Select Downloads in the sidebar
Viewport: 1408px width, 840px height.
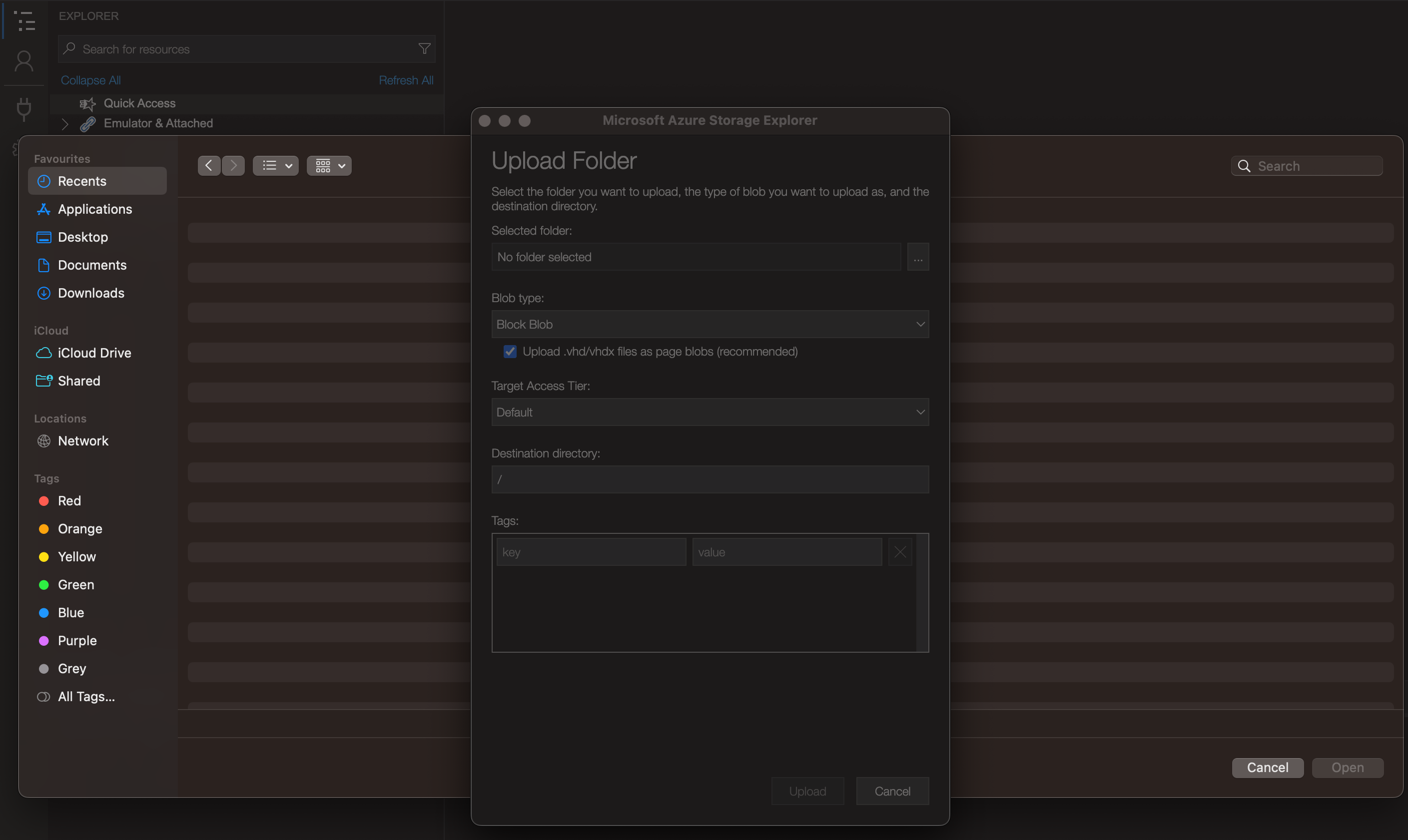point(97,293)
